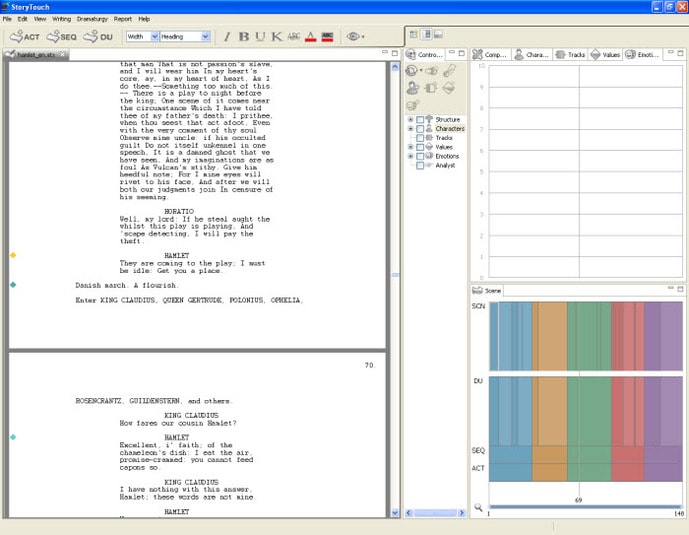
Task: Minimize the script editor panel
Action: coord(385,53)
